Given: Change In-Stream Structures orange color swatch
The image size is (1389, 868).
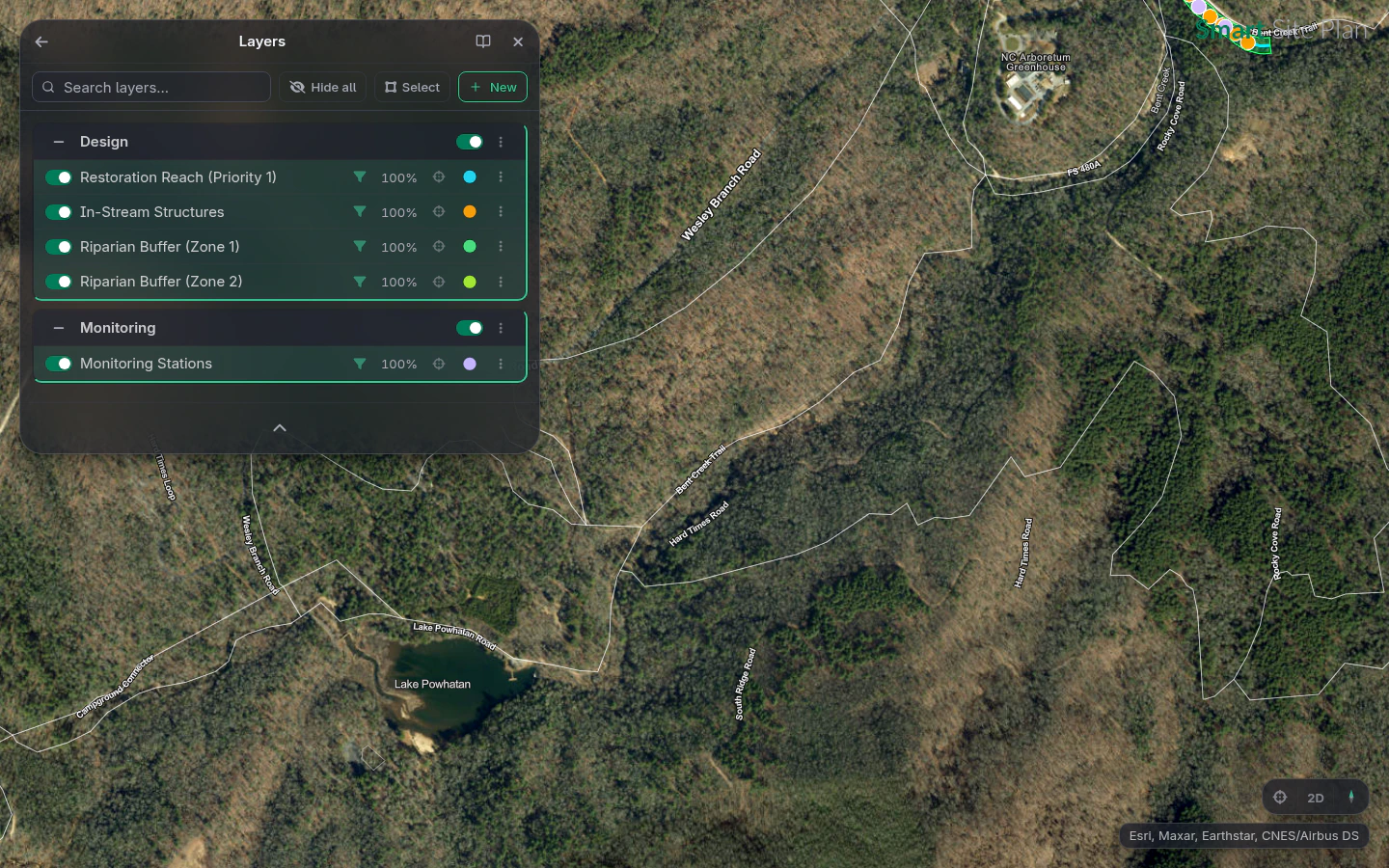Looking at the screenshot, I should 470,212.
